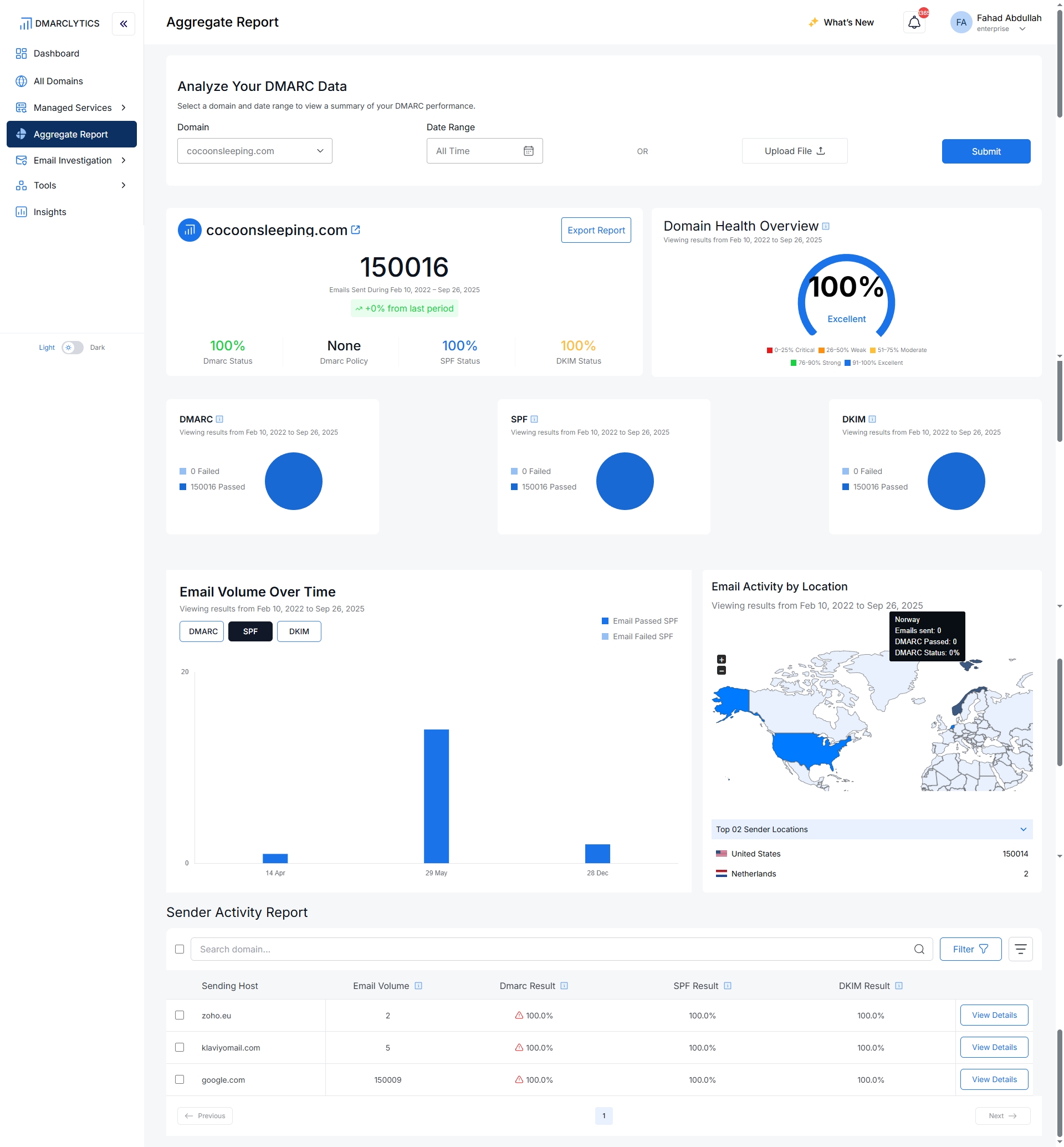Click the search magnifier in Sender Activity
The height and width of the screenshot is (1147, 1064).
click(x=919, y=949)
